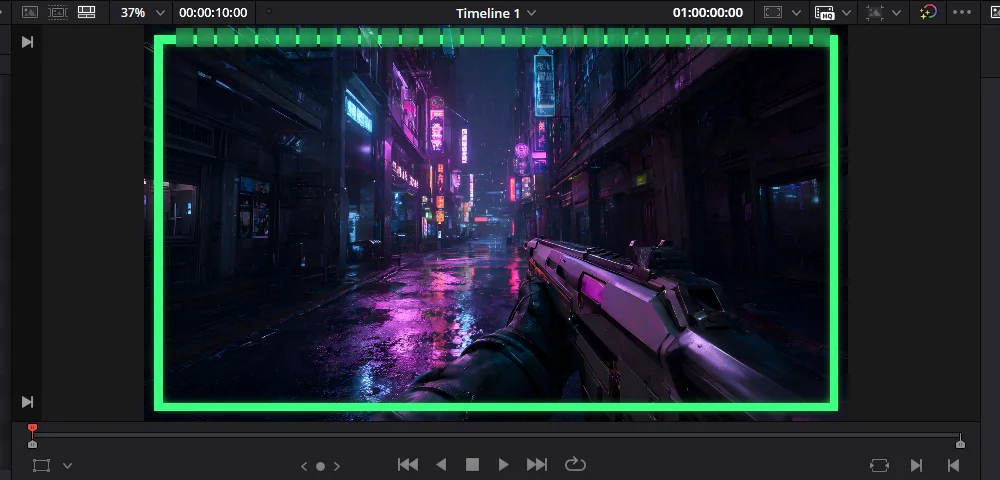Click the lower skip-to-end arrow icon
The width and height of the screenshot is (1000, 480).
(x=27, y=402)
